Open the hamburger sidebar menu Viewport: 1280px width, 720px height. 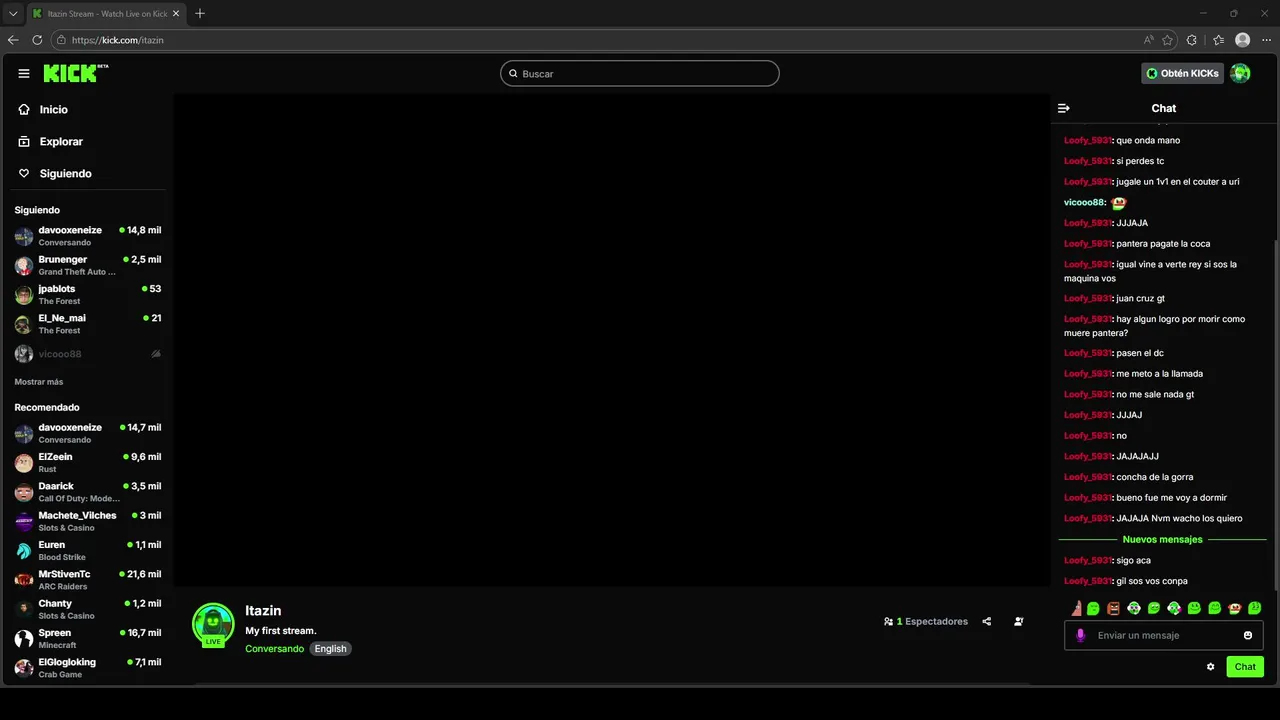24,73
